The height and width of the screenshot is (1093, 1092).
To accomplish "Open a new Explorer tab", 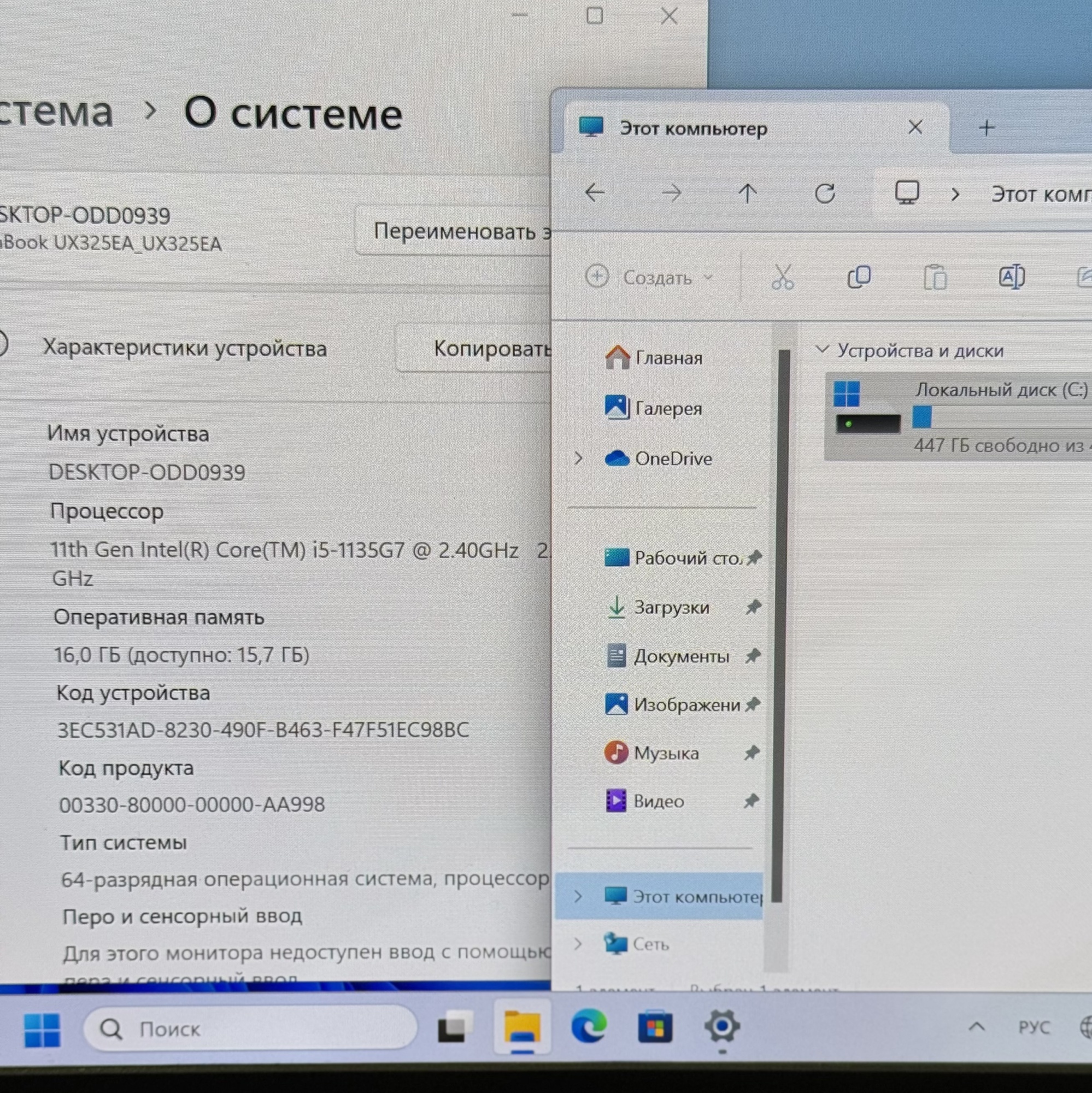I will pos(986,128).
